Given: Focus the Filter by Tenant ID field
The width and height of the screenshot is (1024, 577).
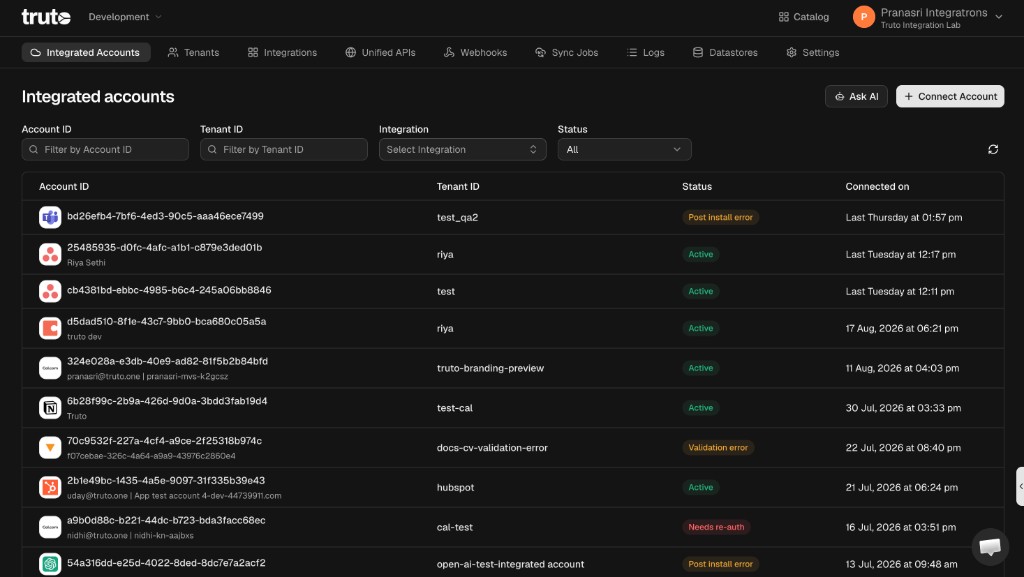Looking at the screenshot, I should pyautogui.click(x=283, y=149).
